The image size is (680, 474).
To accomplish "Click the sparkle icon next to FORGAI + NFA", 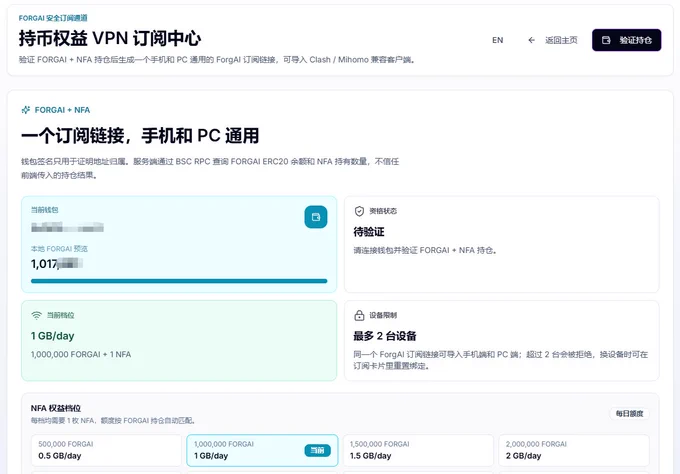I will [x=26, y=110].
